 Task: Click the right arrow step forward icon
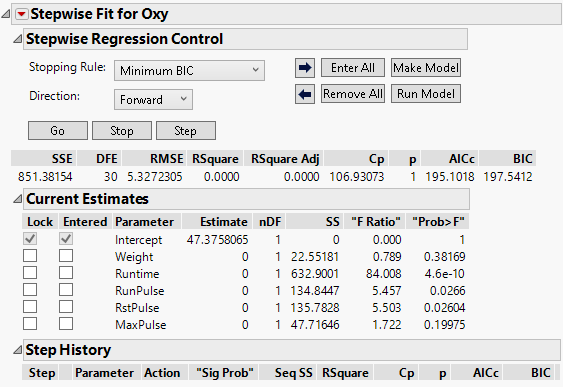[305, 68]
